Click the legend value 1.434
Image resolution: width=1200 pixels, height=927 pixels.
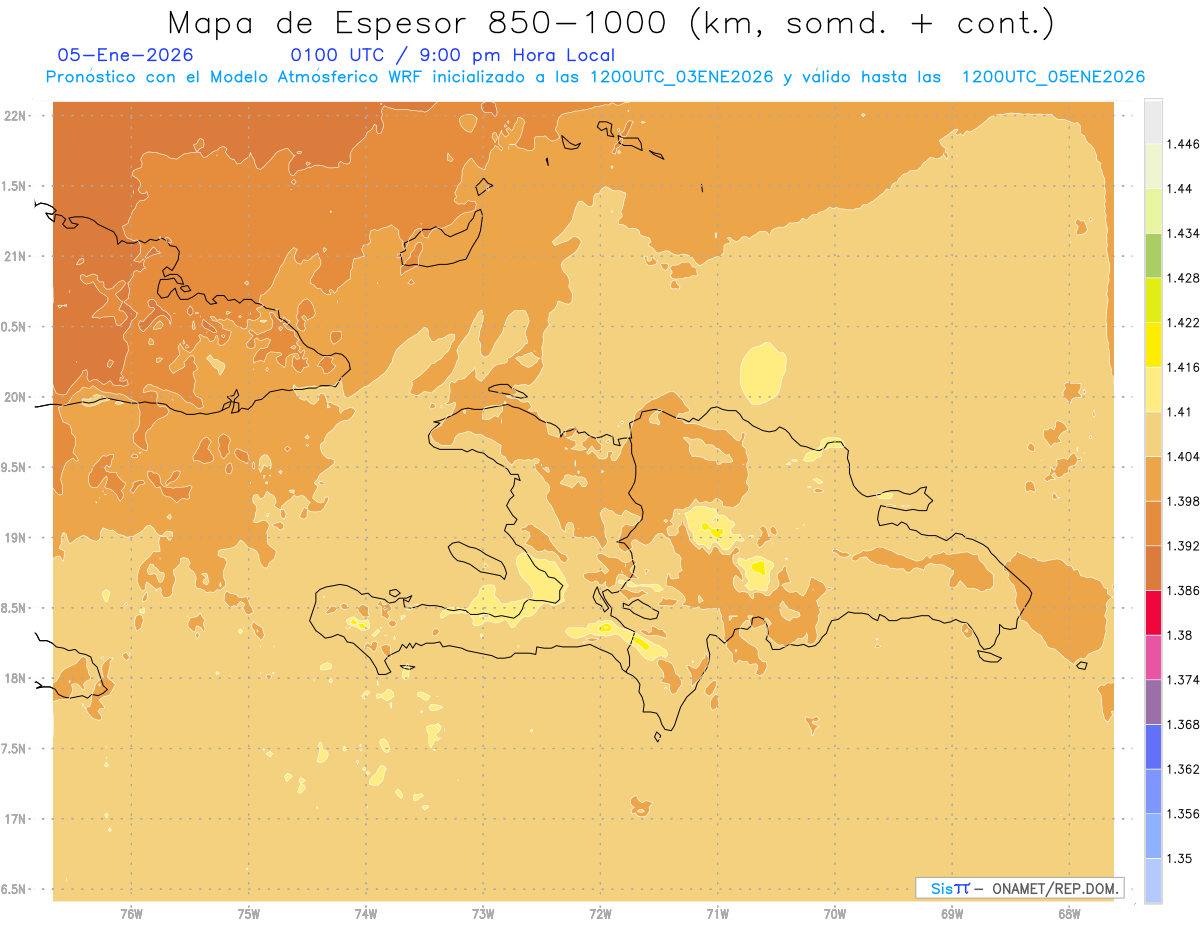tap(1182, 233)
